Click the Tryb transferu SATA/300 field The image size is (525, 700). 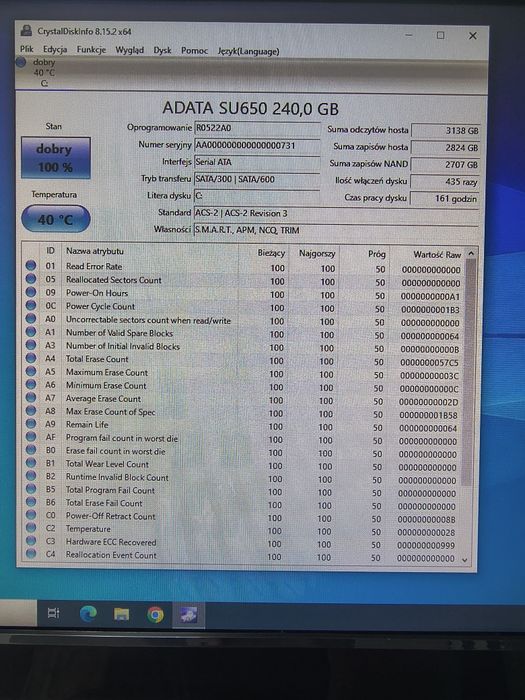pyautogui.click(x=257, y=179)
